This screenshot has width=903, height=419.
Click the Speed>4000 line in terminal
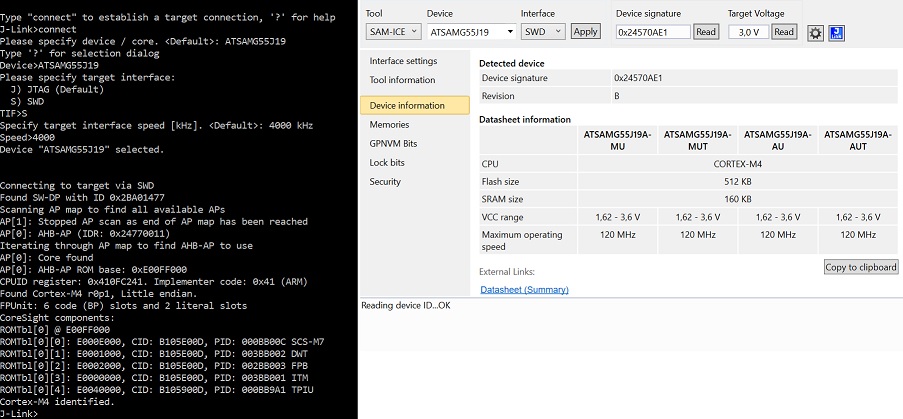coord(28,138)
